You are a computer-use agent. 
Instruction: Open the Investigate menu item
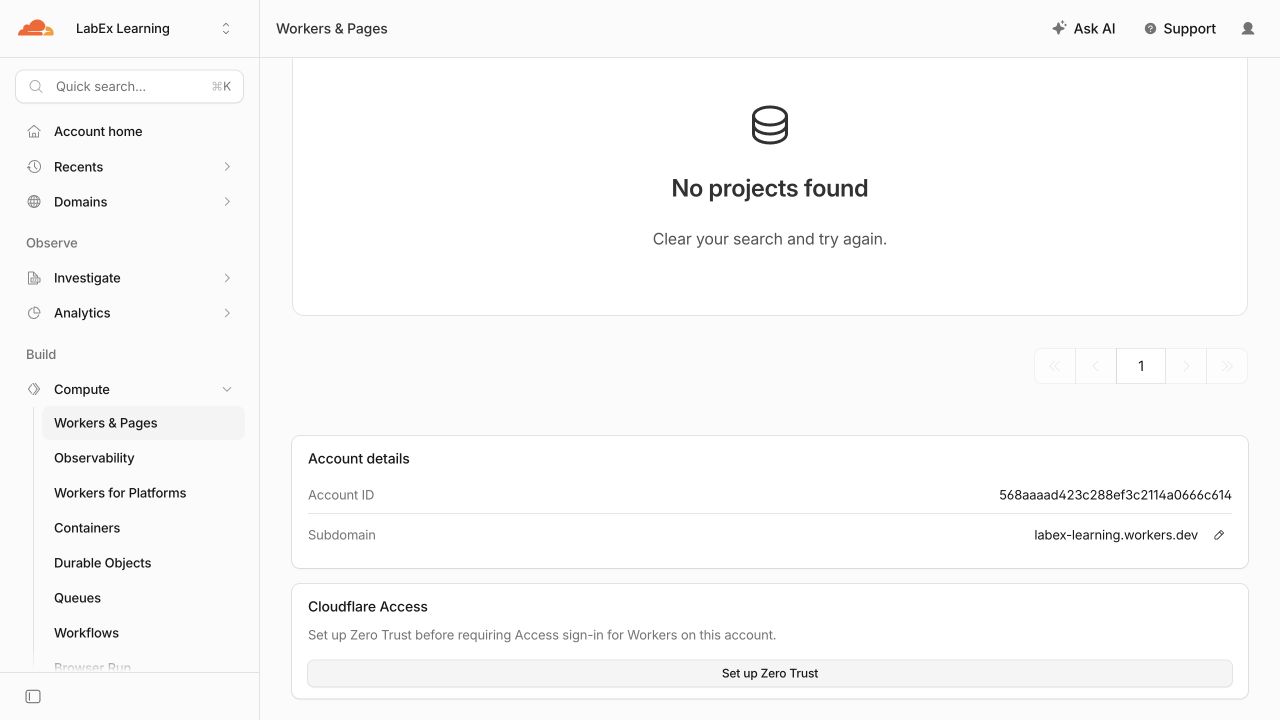click(129, 278)
